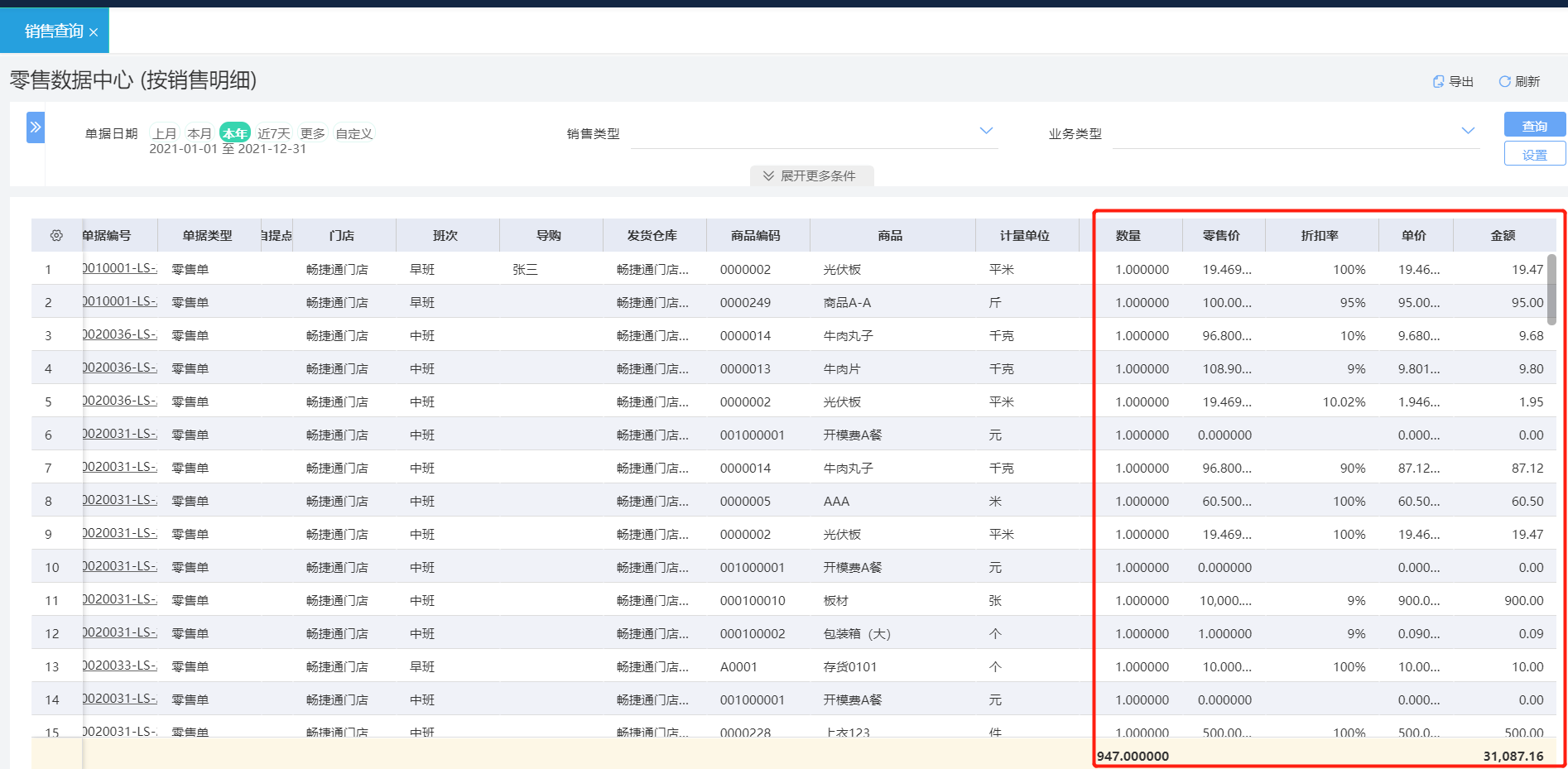This screenshot has width=1568, height=769.
Task: Expand 展开更多条件 filter section
Action: click(x=811, y=176)
